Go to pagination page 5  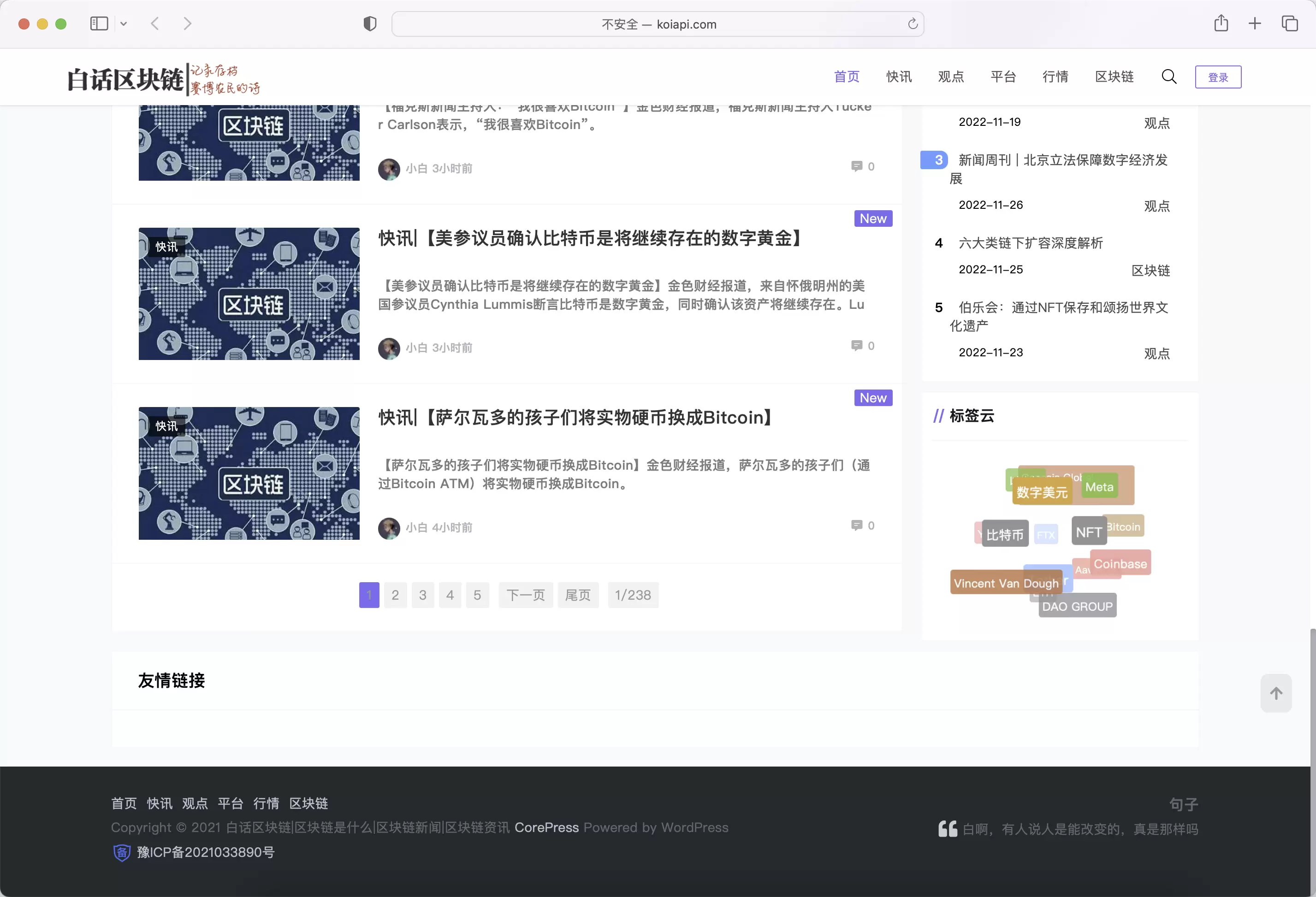tap(477, 596)
